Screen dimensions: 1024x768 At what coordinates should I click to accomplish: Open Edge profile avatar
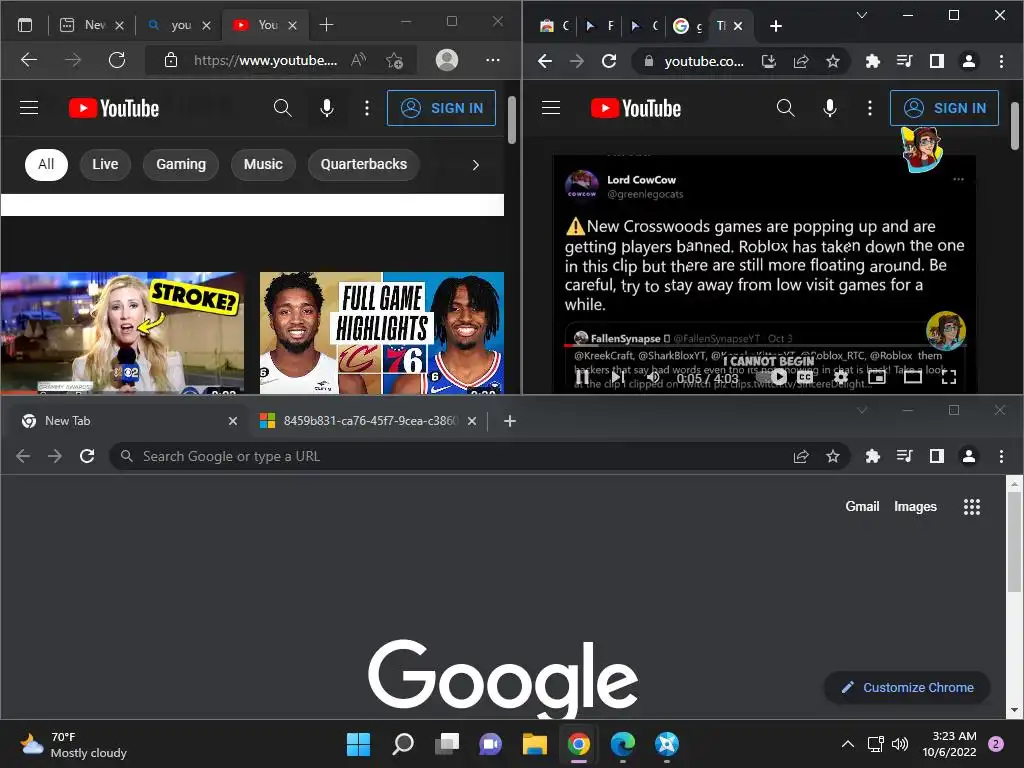click(x=447, y=60)
